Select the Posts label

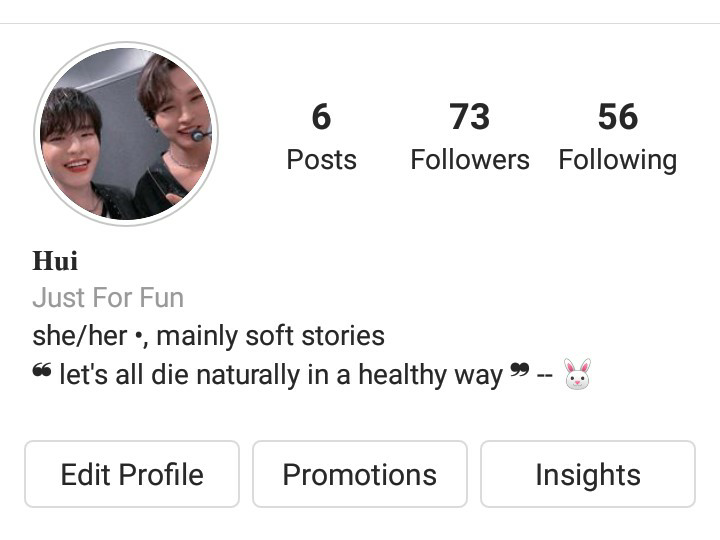pos(321,160)
